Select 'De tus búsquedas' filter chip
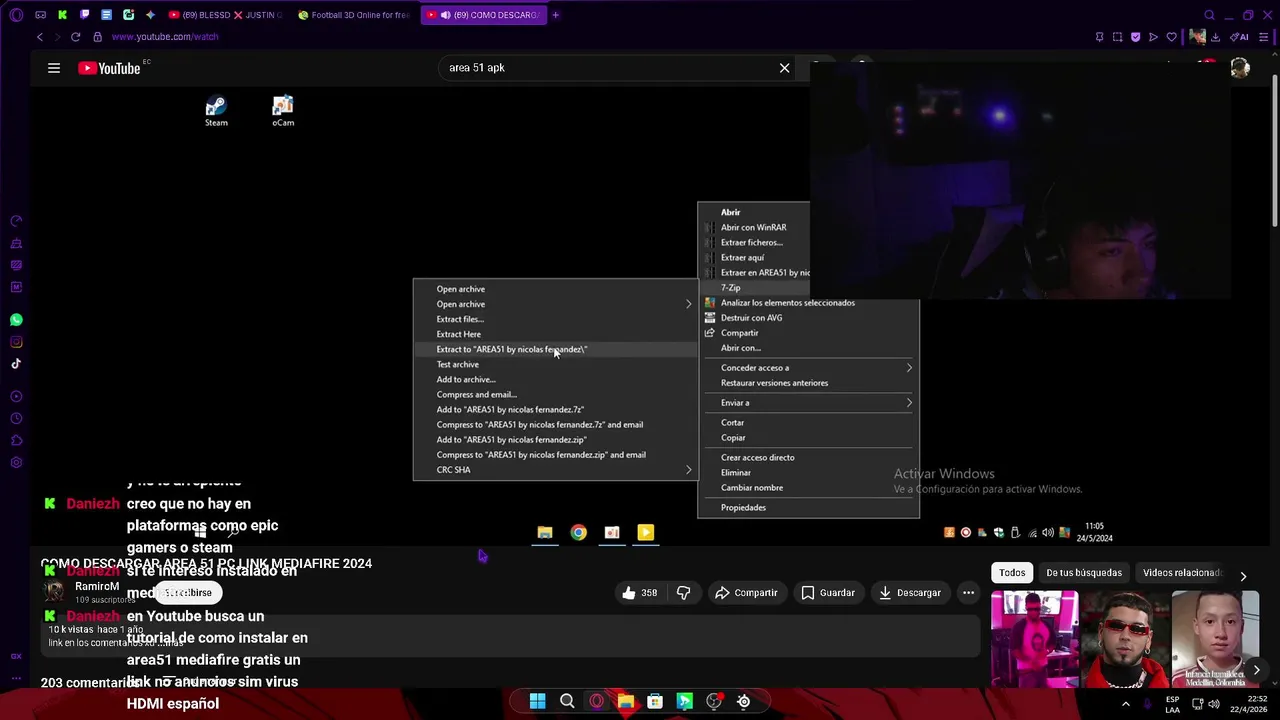1280x720 pixels. [1084, 573]
